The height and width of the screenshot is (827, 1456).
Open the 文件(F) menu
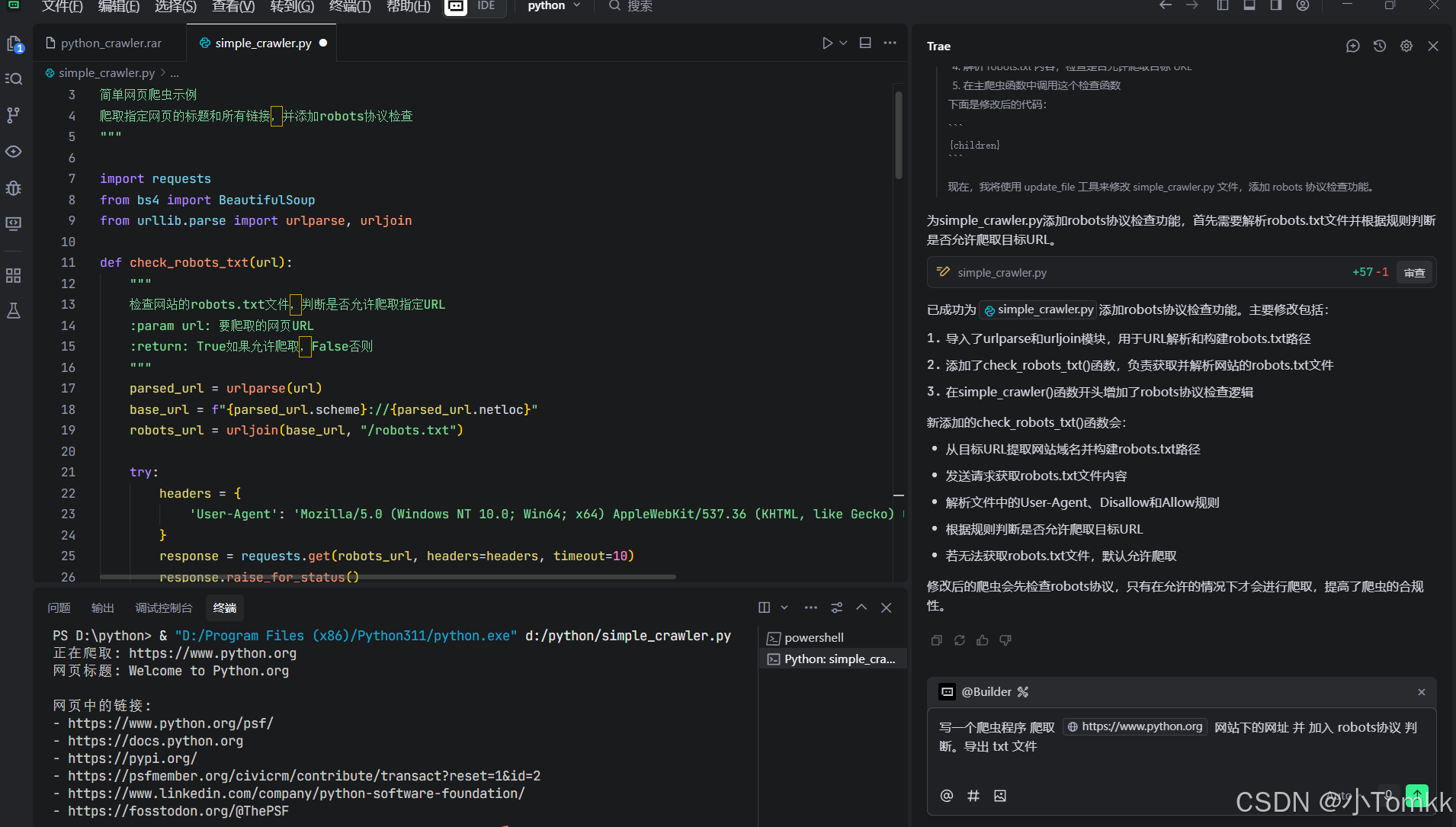tap(63, 6)
